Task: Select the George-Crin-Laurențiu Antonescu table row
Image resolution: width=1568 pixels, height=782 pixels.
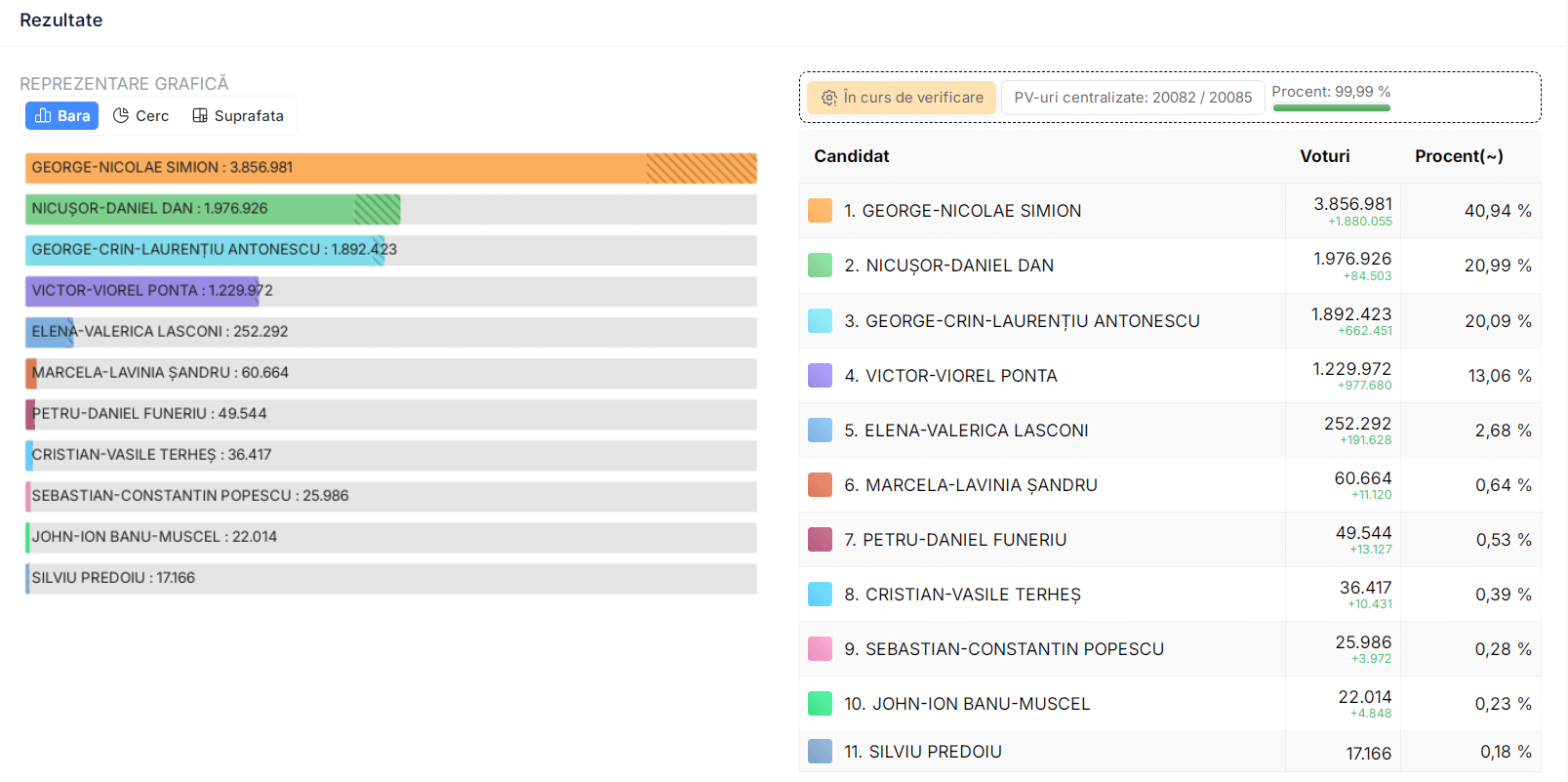Action: click(x=1022, y=321)
